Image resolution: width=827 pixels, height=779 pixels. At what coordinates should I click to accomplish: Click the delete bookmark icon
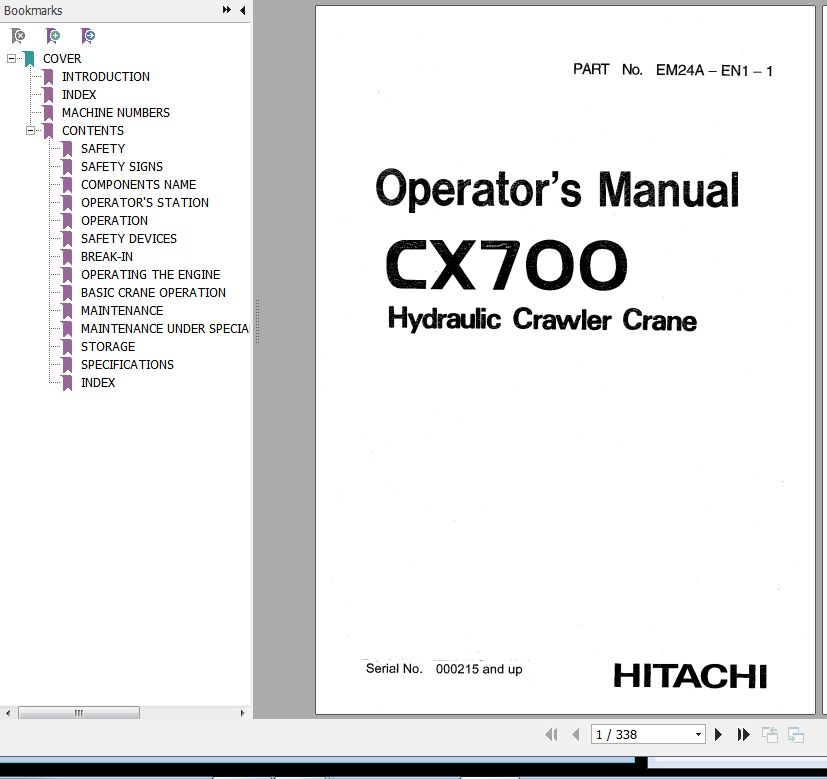click(x=18, y=36)
